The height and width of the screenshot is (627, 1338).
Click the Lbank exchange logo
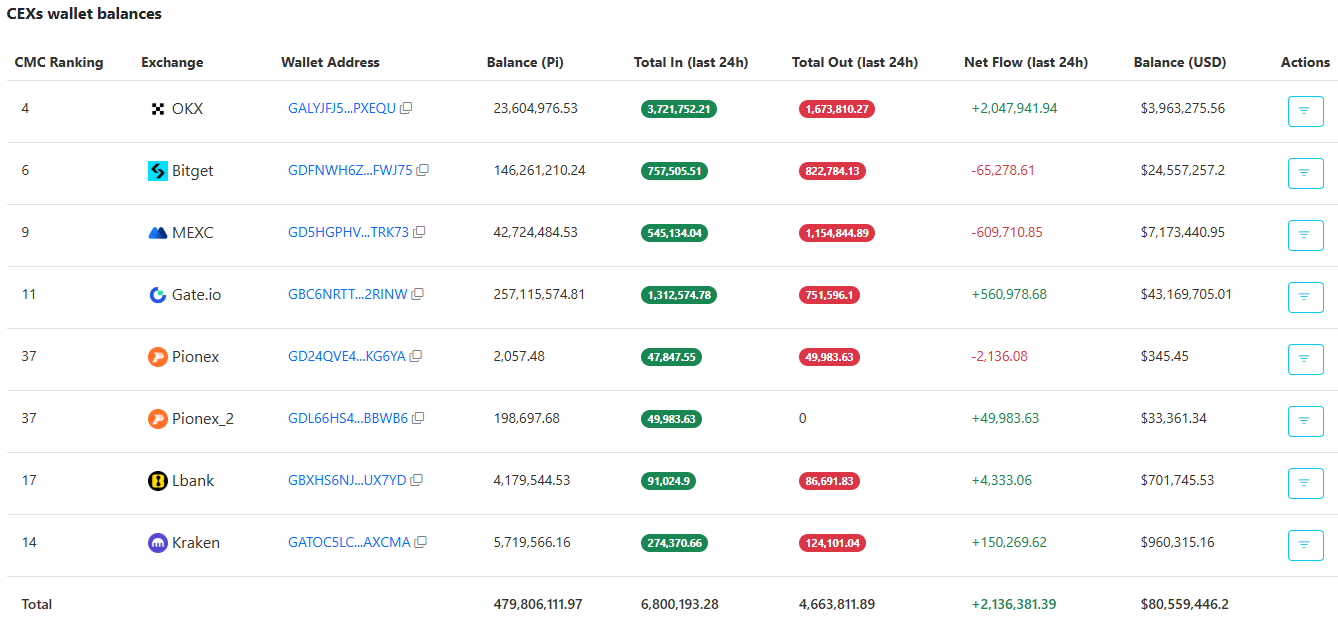pos(156,480)
